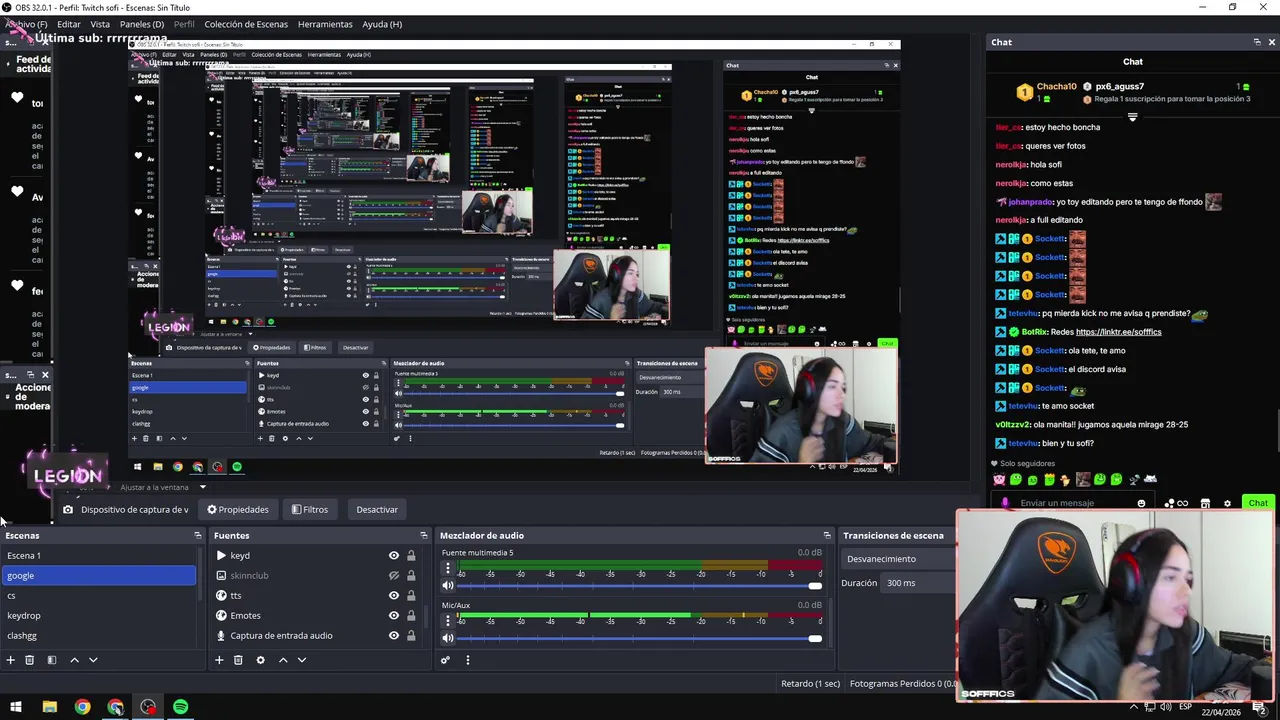The height and width of the screenshot is (720, 1280).
Task: Unlock the tts source
Action: [x=410, y=595]
